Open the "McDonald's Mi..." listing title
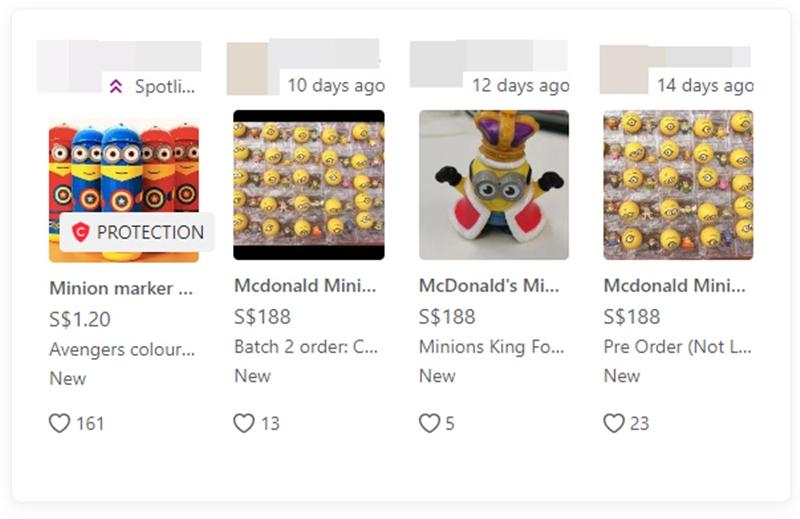 click(x=490, y=286)
